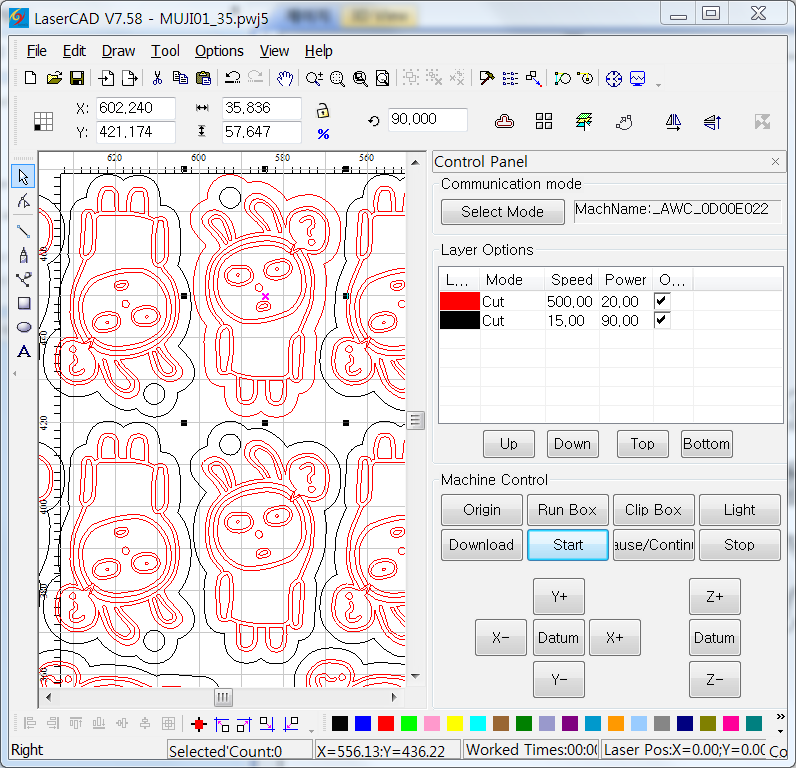The height and width of the screenshot is (768, 796).
Task: Click the mirror horizontal icon
Action: click(x=673, y=122)
